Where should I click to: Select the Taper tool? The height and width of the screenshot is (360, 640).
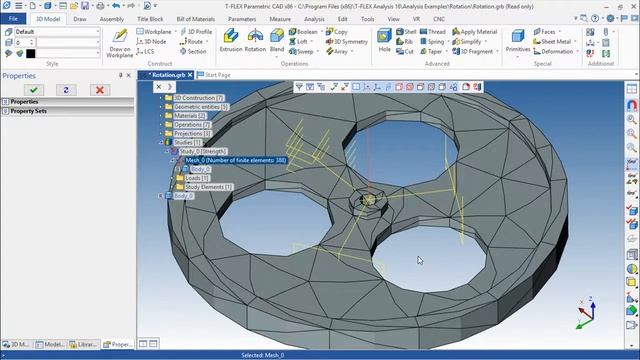click(431, 51)
